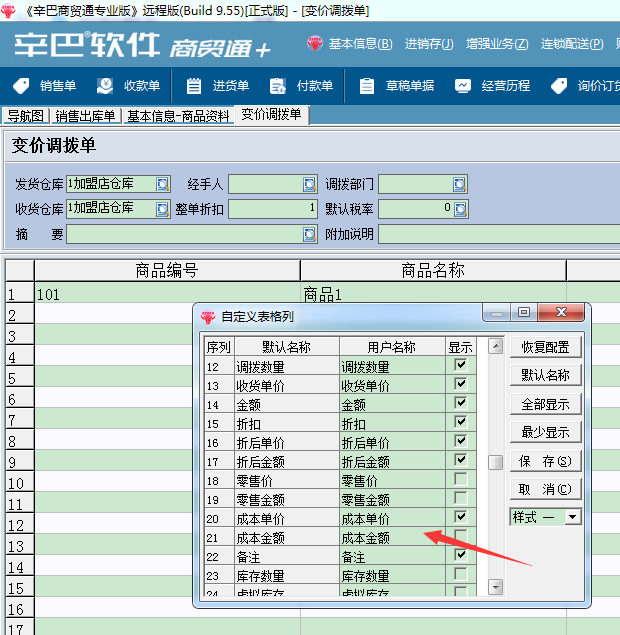This screenshot has width=620, height=635.
Task: Open the 增强业务(Z) menu
Action: pos(497,44)
